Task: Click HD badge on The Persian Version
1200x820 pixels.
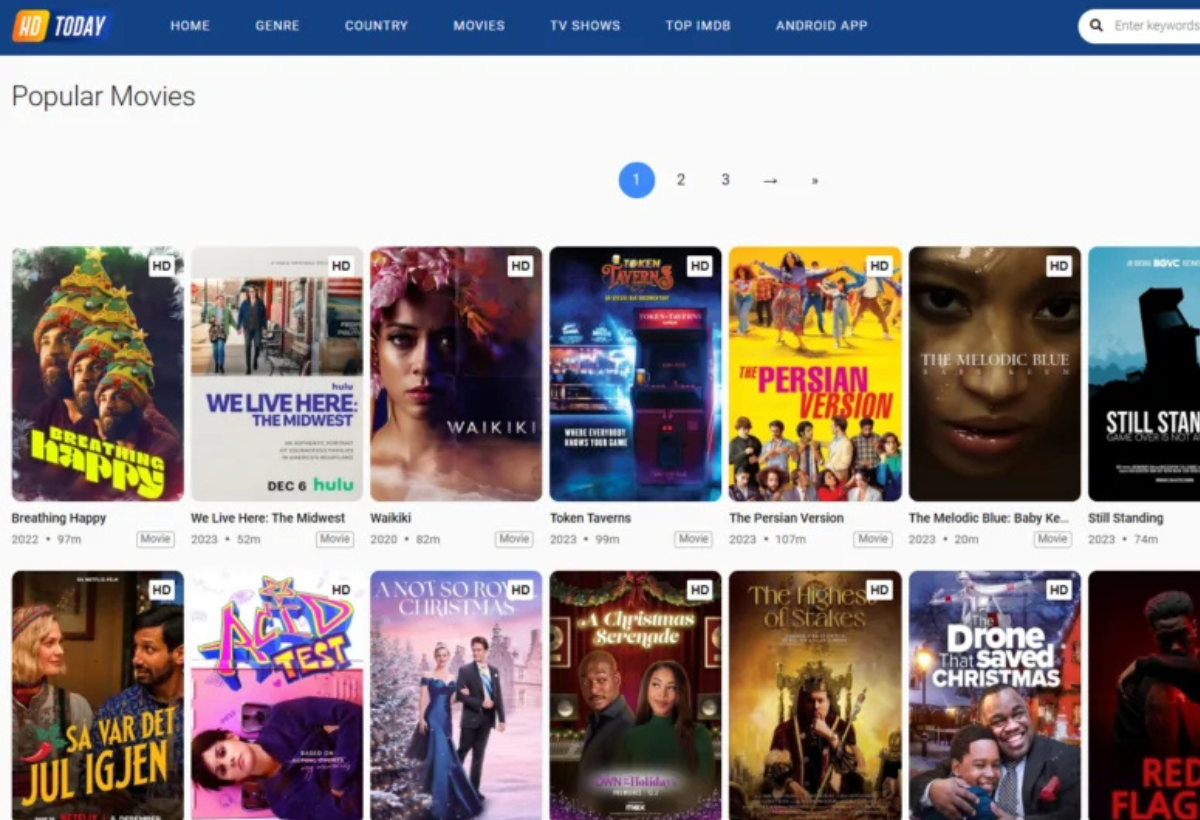Action: 879,266
